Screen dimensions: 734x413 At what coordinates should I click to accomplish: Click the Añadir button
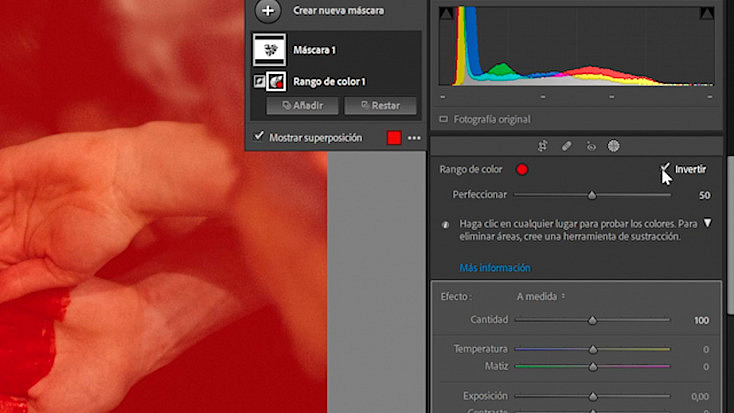(x=302, y=105)
